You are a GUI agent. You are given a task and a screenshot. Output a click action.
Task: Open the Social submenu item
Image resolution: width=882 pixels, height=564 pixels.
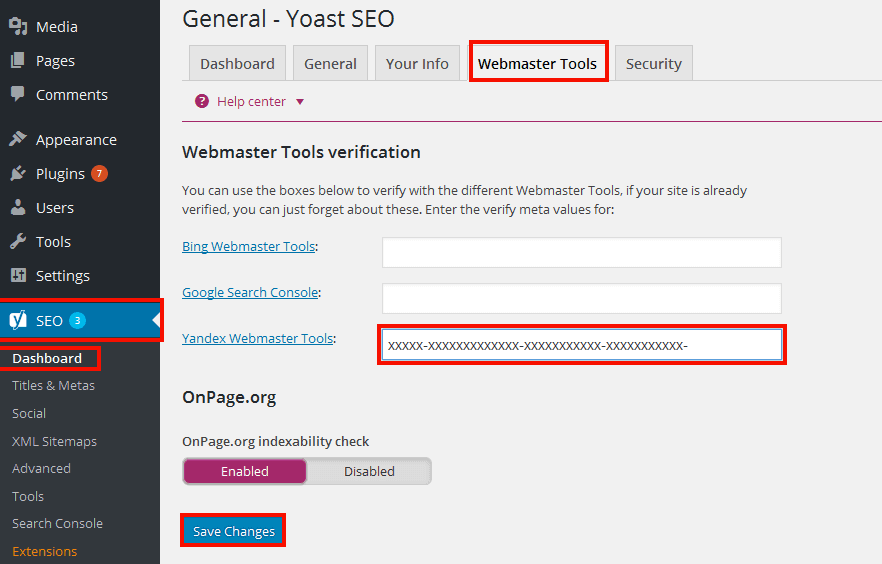coord(29,413)
